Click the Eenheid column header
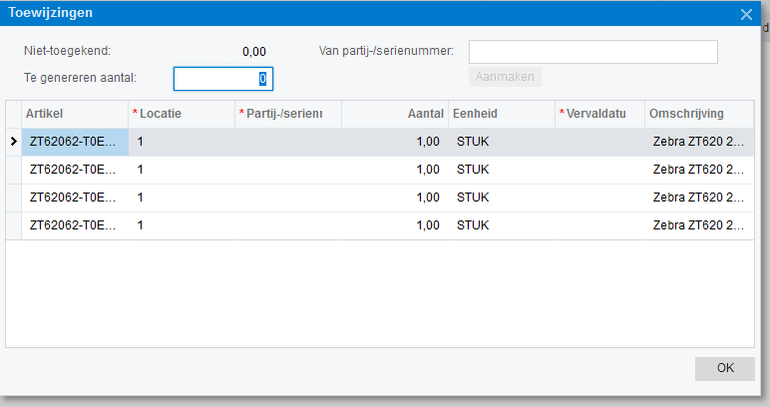This screenshot has height=407, width=770. coord(500,114)
